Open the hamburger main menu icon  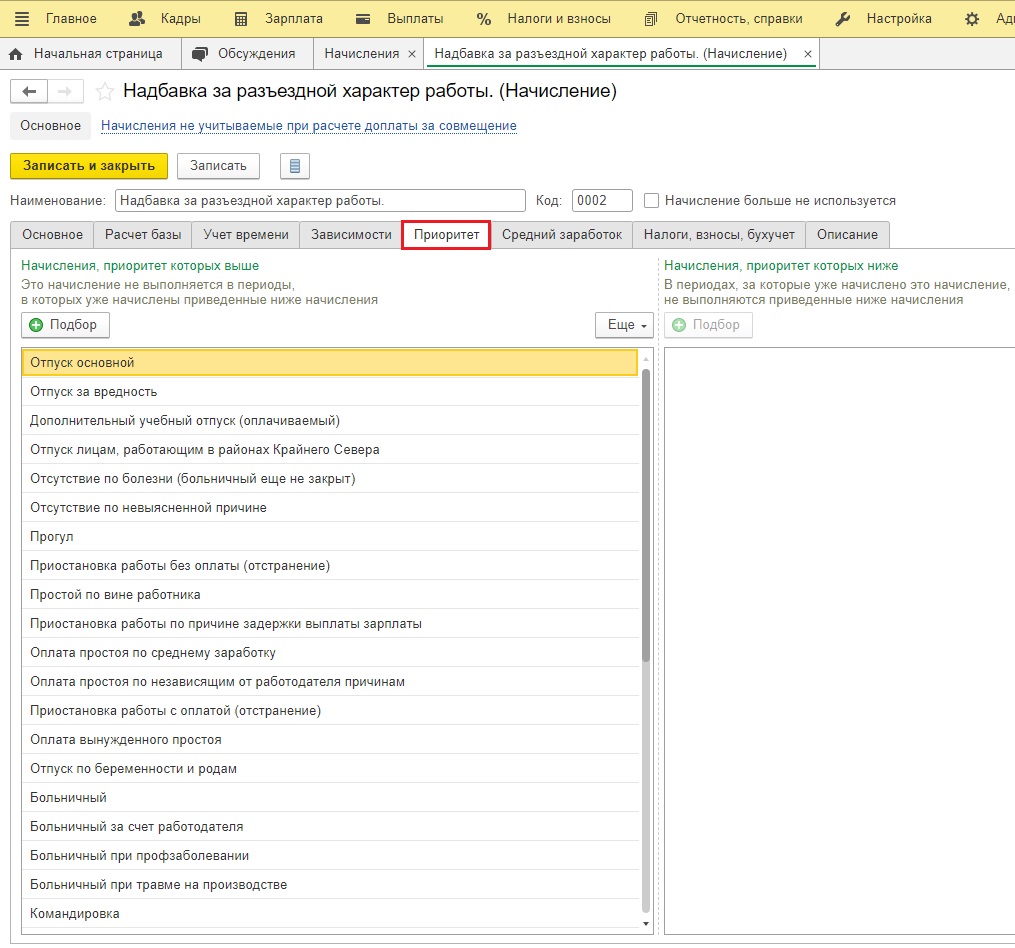point(21,19)
